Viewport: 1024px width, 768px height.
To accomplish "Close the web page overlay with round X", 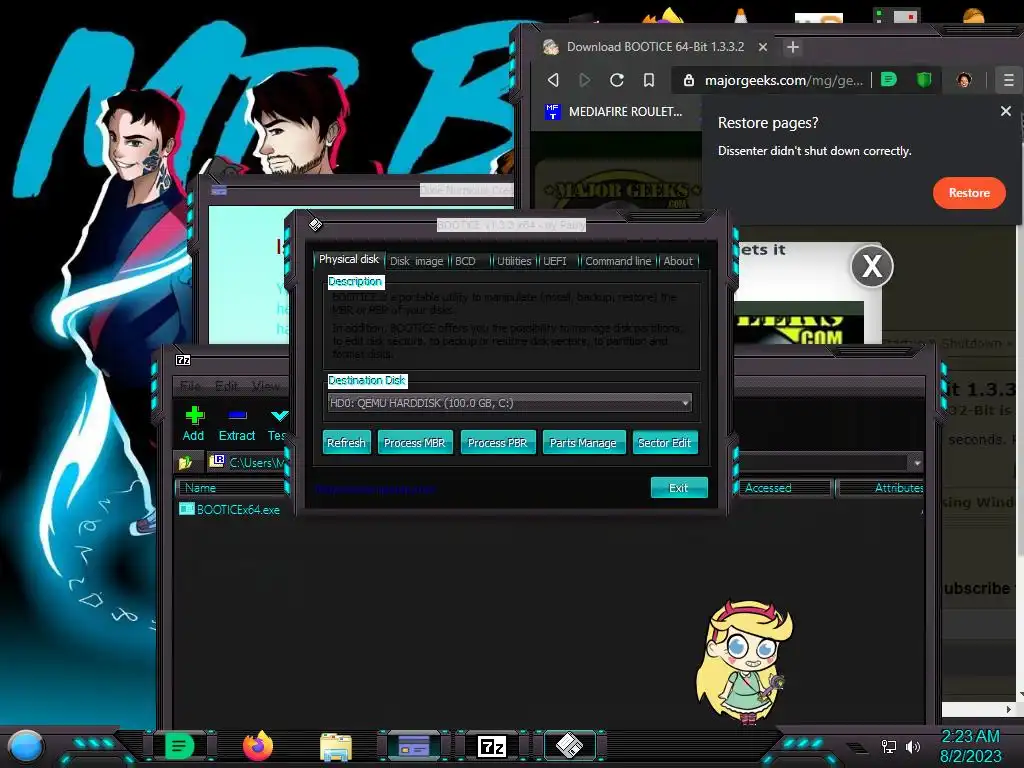I will coord(872,266).
